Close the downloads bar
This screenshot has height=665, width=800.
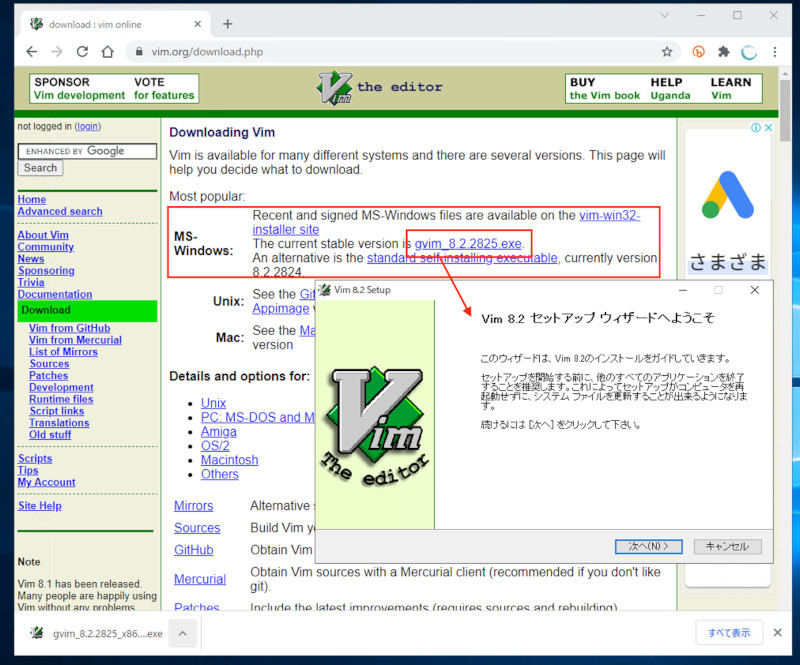pyautogui.click(x=779, y=632)
